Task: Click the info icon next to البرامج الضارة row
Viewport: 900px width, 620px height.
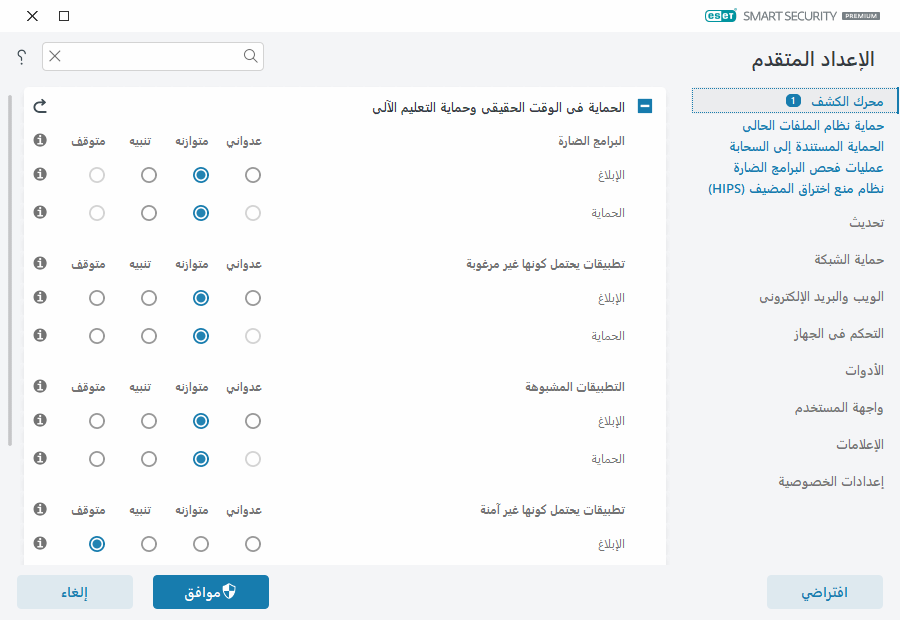Action: 39,141
